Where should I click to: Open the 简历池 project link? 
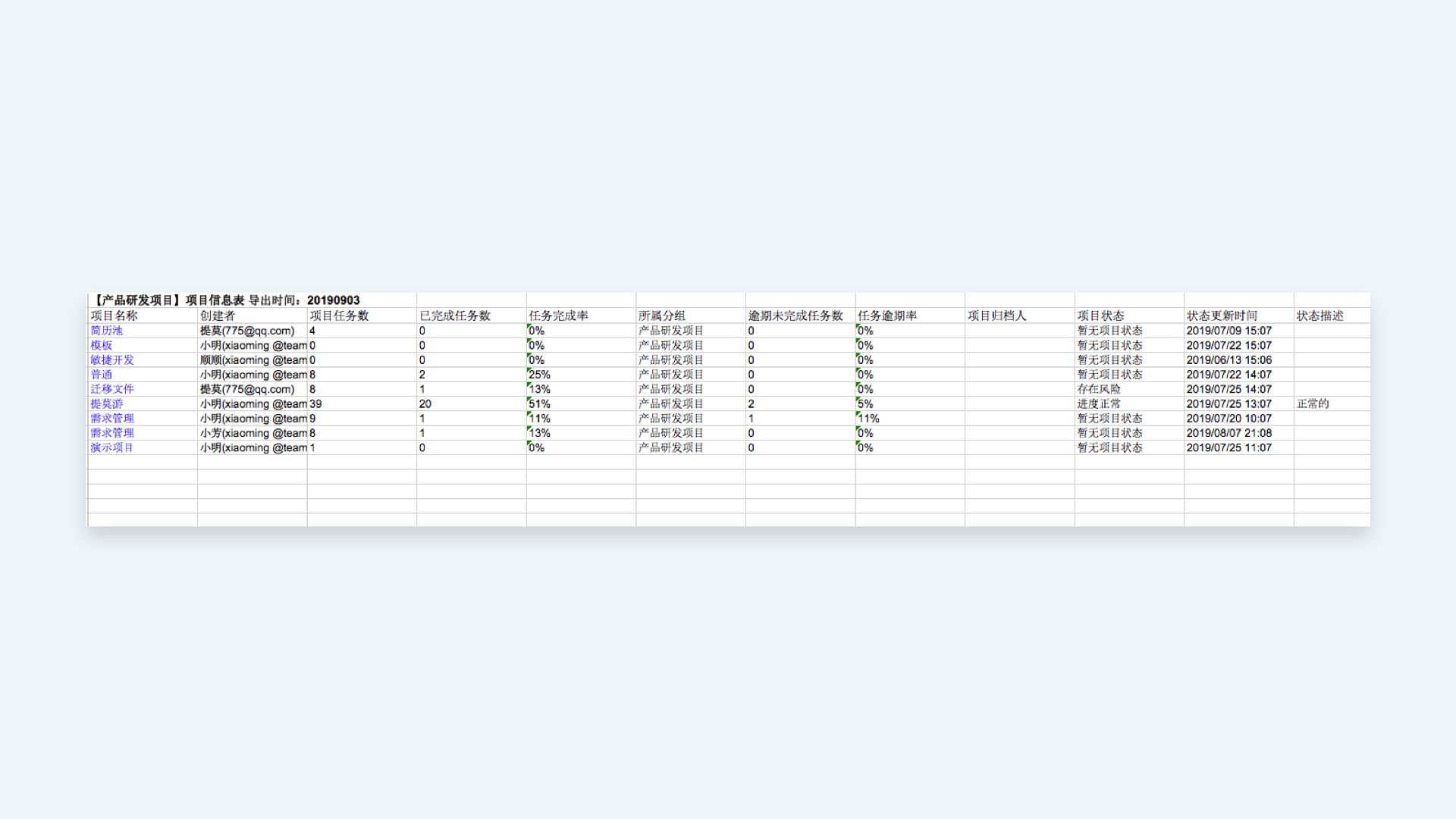[x=106, y=331]
